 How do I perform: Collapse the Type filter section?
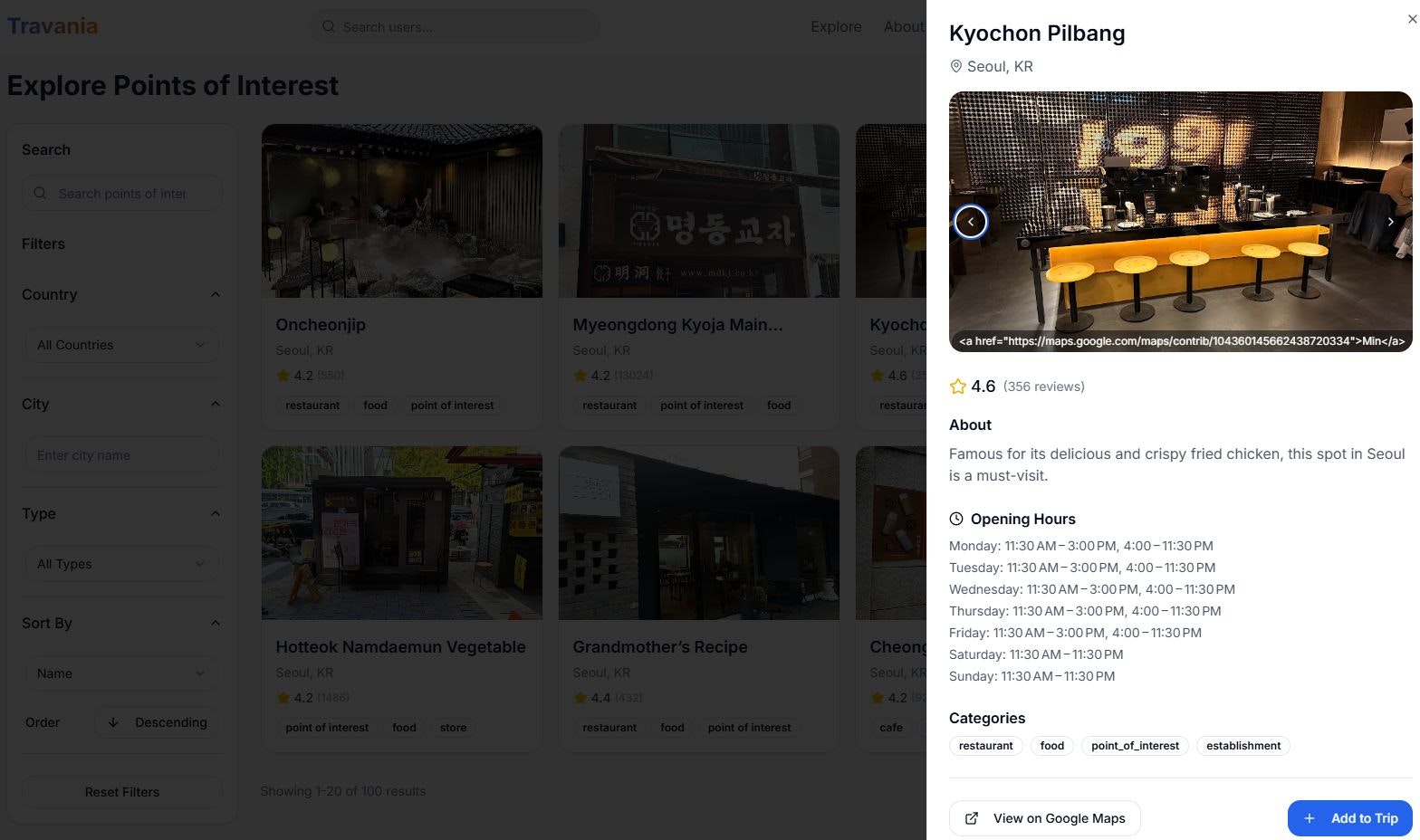tap(216, 513)
